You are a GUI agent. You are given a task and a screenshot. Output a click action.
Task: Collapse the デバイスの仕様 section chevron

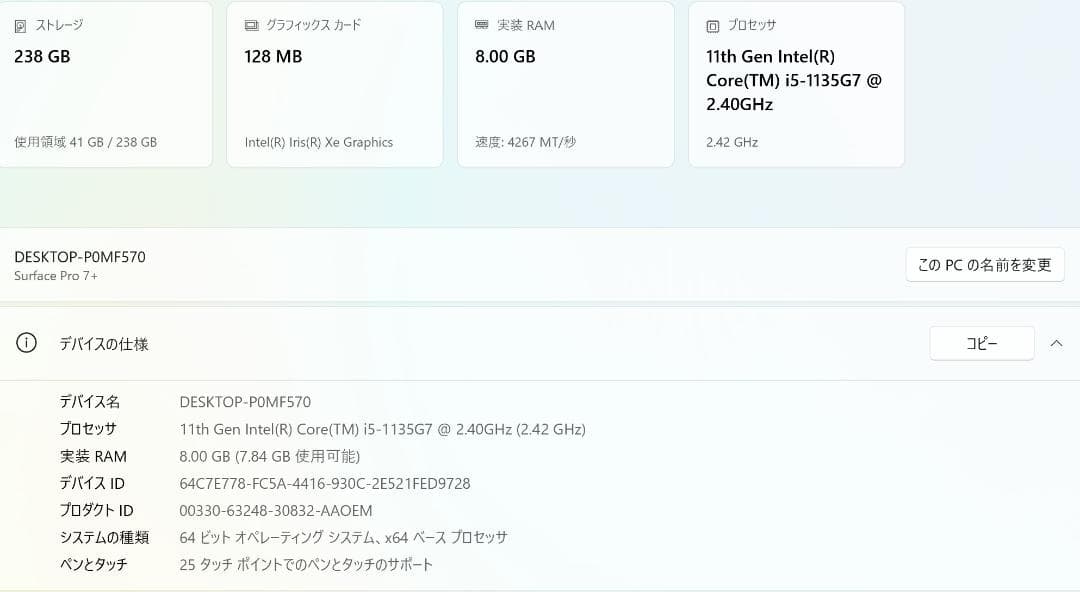1057,343
